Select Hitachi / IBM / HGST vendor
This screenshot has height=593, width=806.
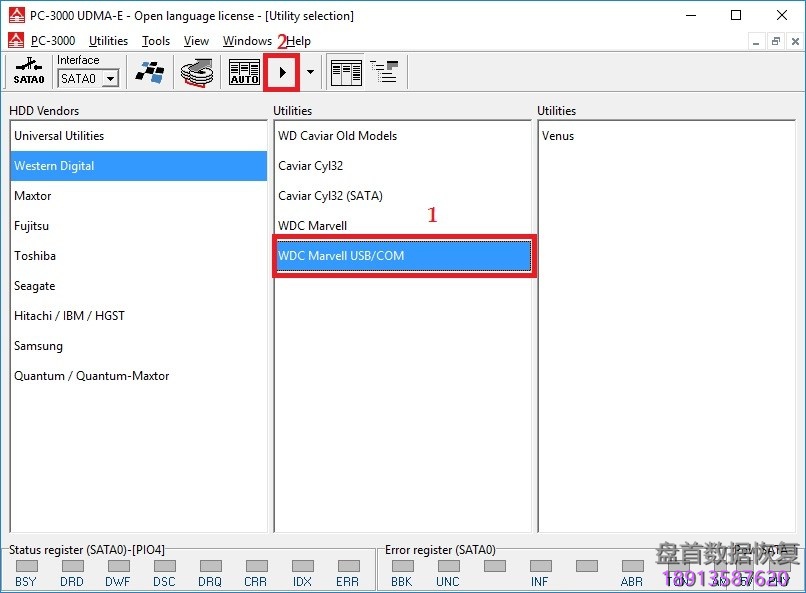click(69, 316)
